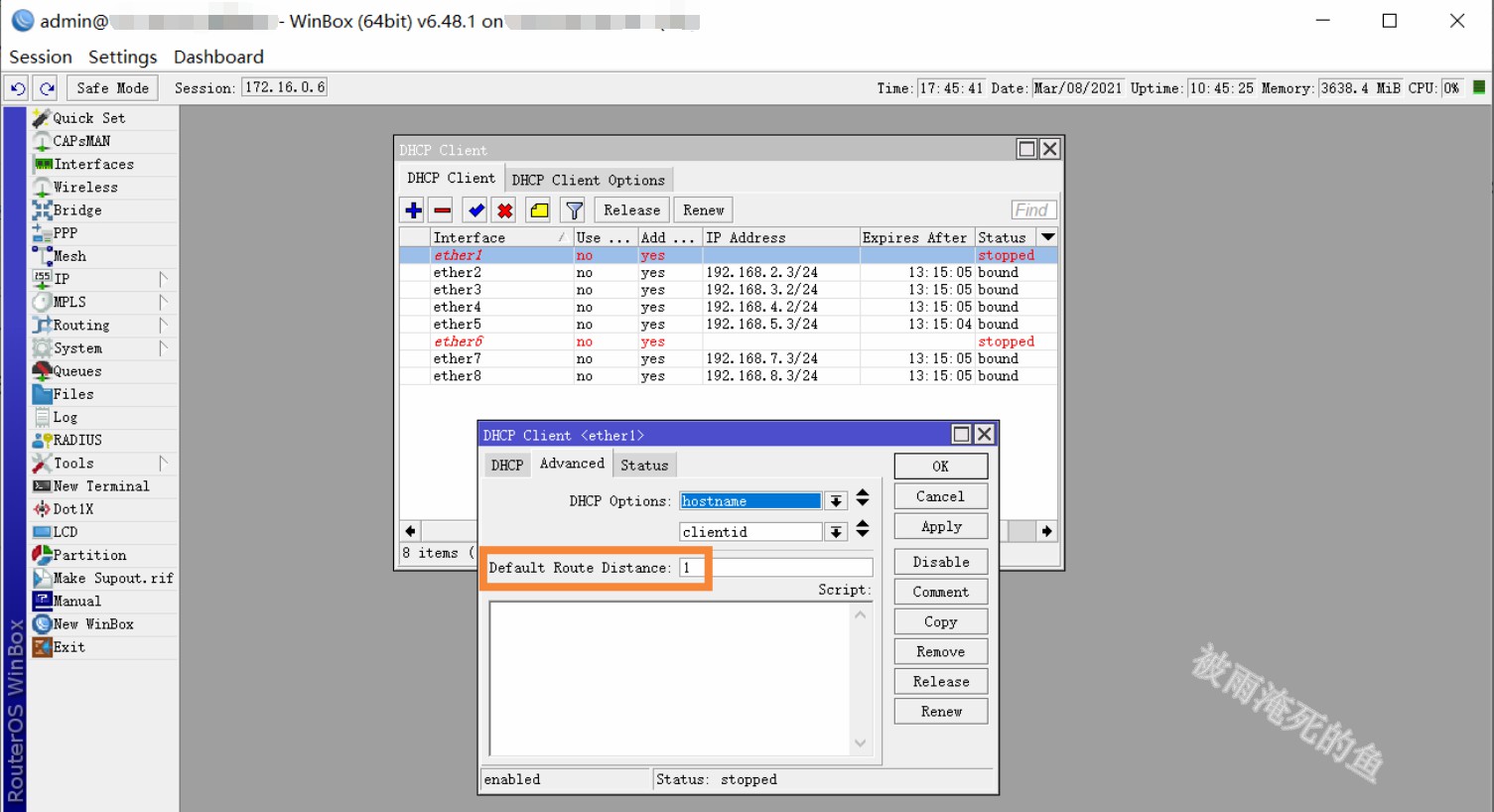Expand the clientid DHCP option dropdown
This screenshot has width=1494, height=812.
pos(837,532)
